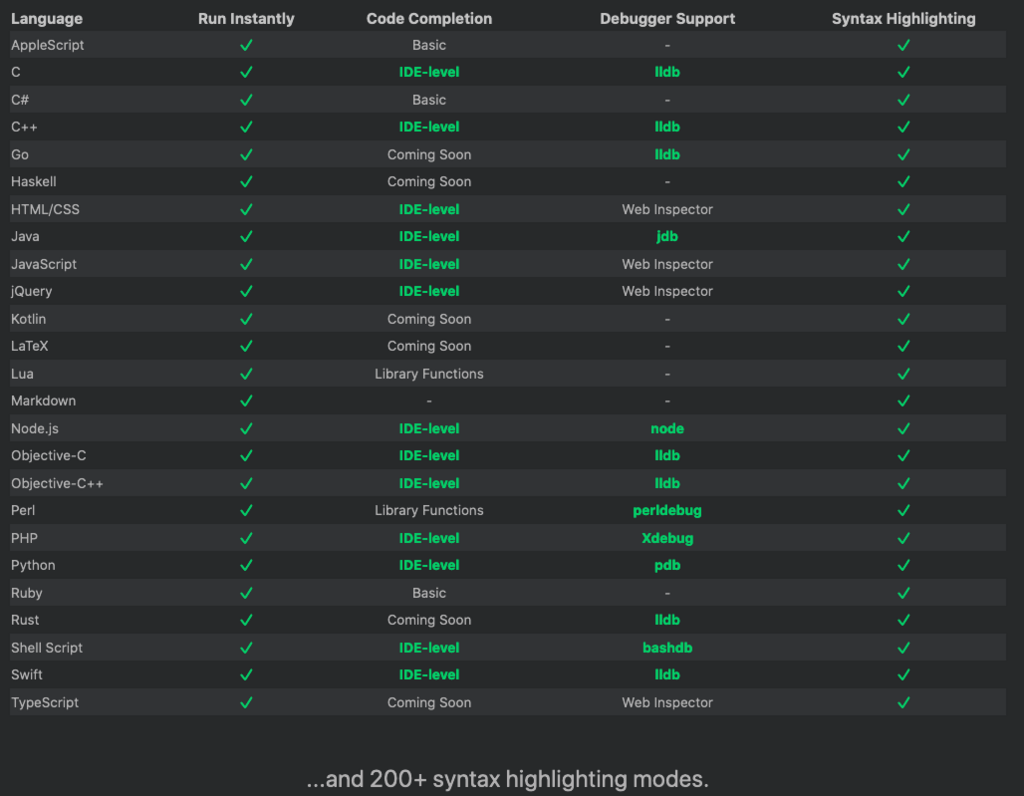Screen dimensions: 1024x796
Task: Click the Syntax Highlighting checkmark for Rust
Action: [x=904, y=620]
